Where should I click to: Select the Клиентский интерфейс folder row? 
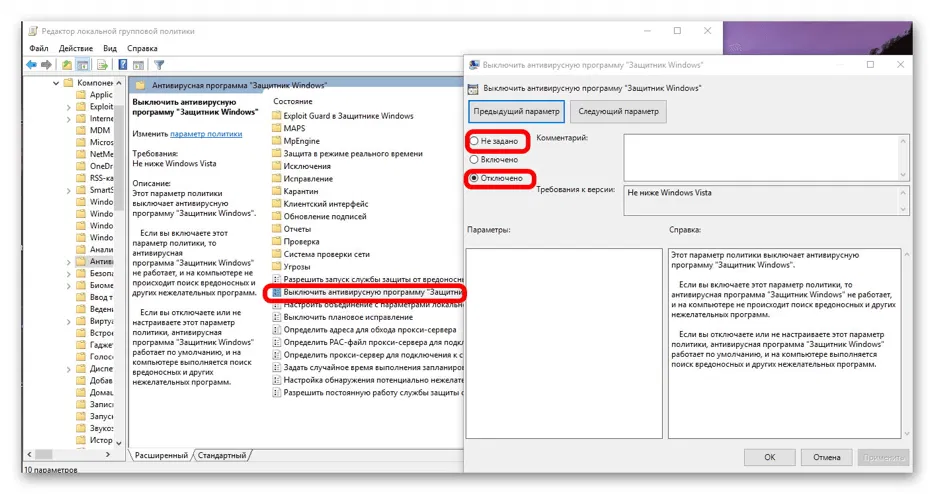(x=320, y=204)
